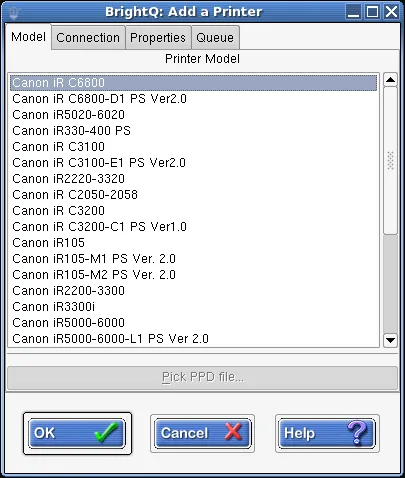Viewport: 405px width, 478px height.
Task: Select Canon iR C3100 entry
Action: (194, 147)
